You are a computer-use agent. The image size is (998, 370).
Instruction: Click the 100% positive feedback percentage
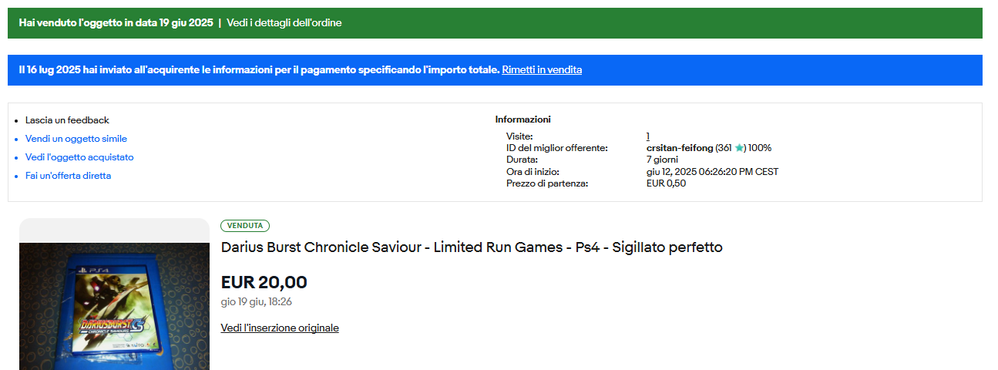[x=759, y=148]
